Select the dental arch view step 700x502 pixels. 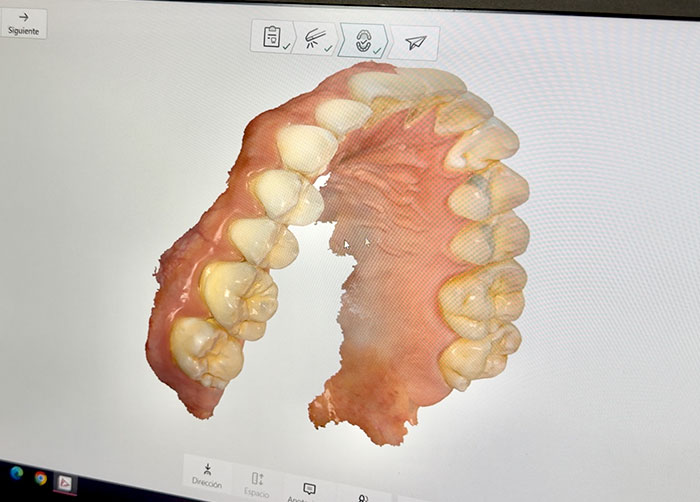pyautogui.click(x=363, y=40)
